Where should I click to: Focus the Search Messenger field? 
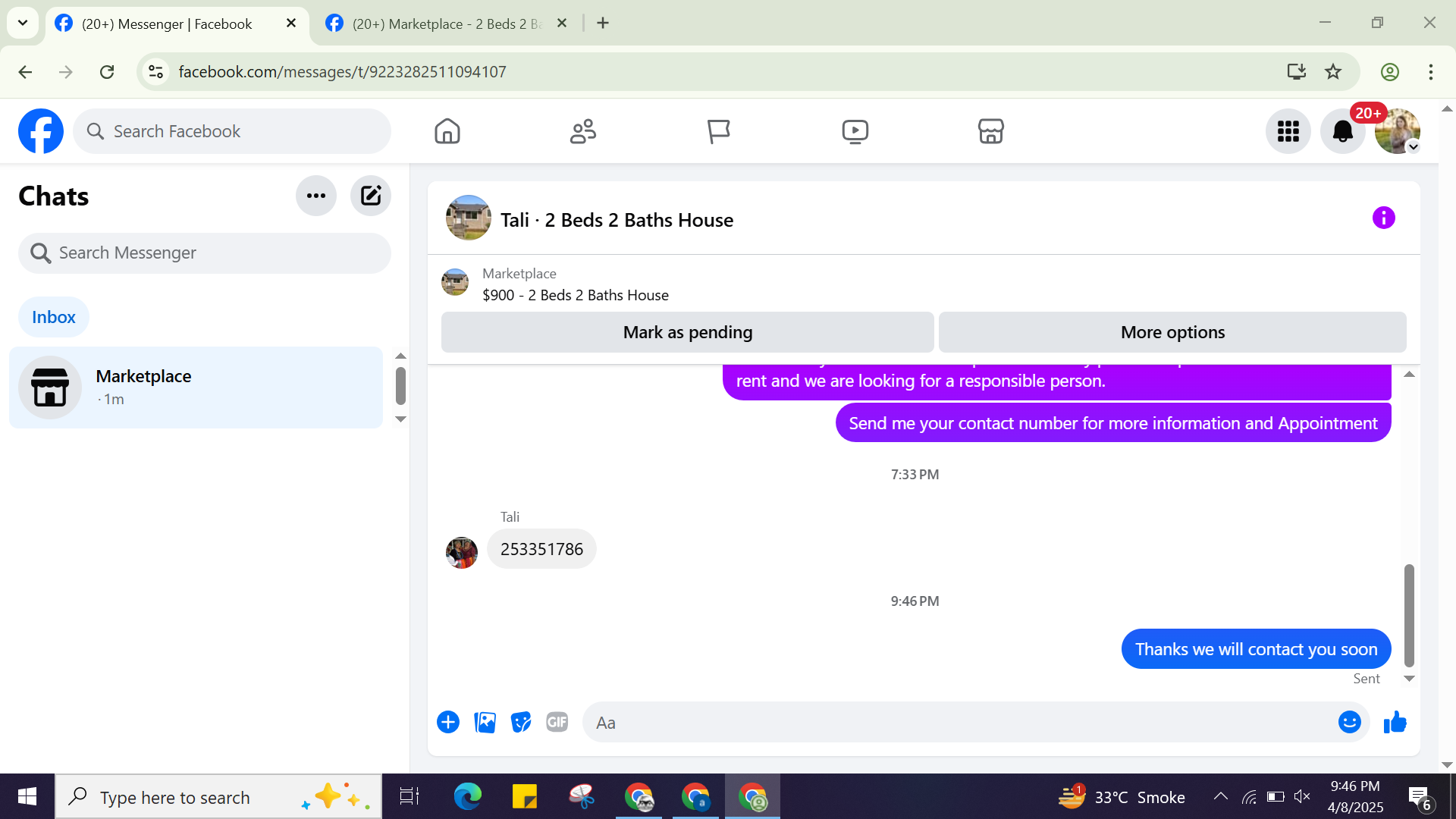[x=205, y=253]
